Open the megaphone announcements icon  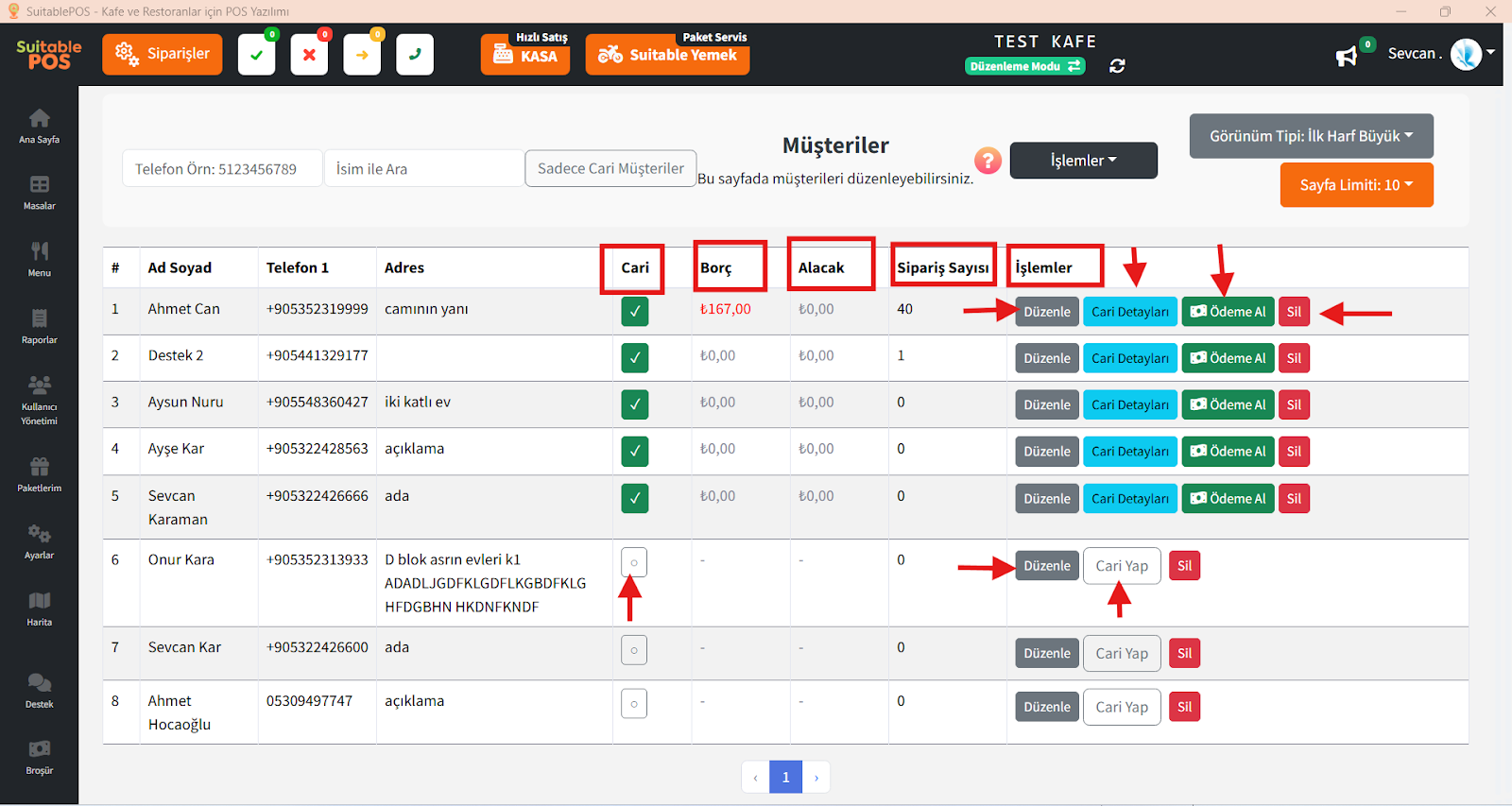click(1346, 57)
